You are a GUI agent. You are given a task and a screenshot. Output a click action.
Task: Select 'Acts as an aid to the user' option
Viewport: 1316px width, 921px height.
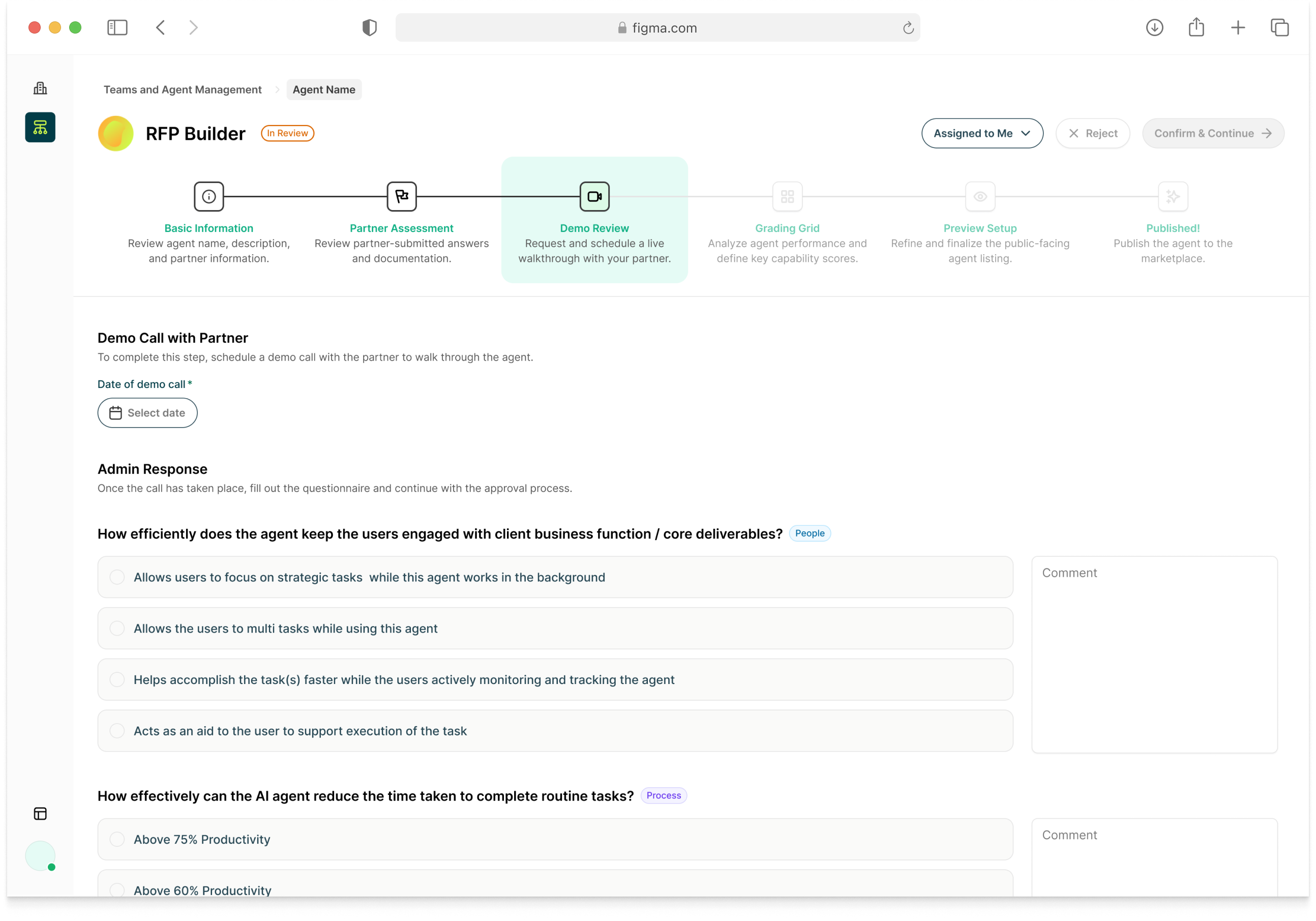point(117,731)
